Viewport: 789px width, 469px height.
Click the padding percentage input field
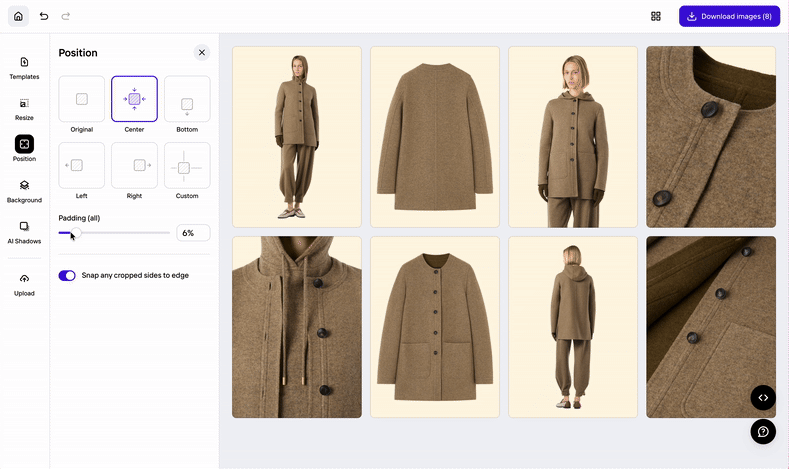coord(193,233)
